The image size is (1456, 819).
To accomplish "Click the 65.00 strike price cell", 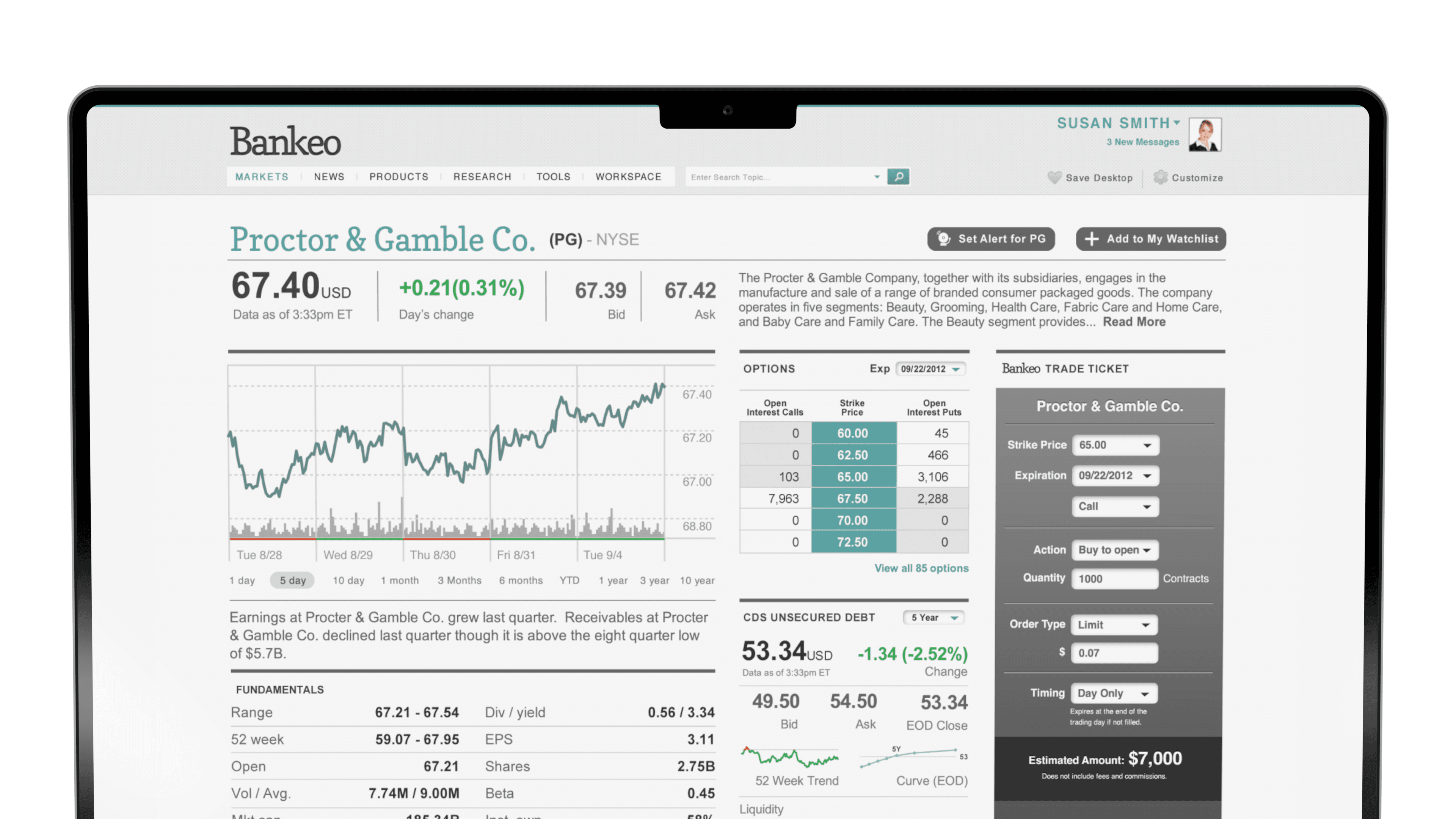I will [854, 477].
